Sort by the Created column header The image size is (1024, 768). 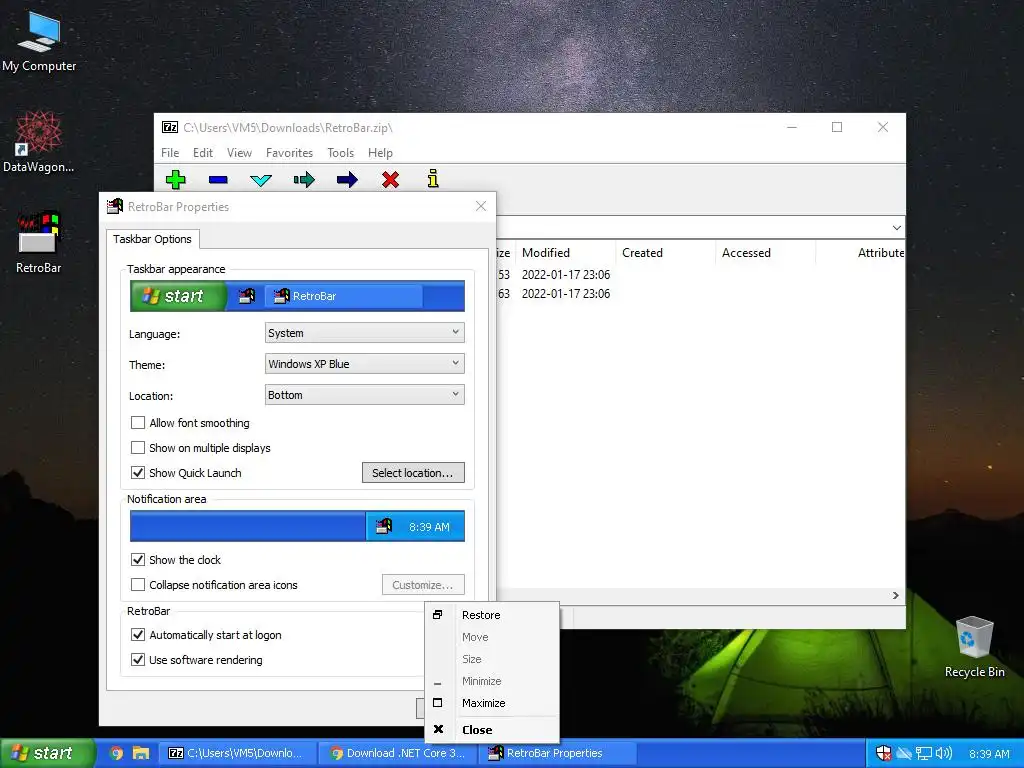666,253
